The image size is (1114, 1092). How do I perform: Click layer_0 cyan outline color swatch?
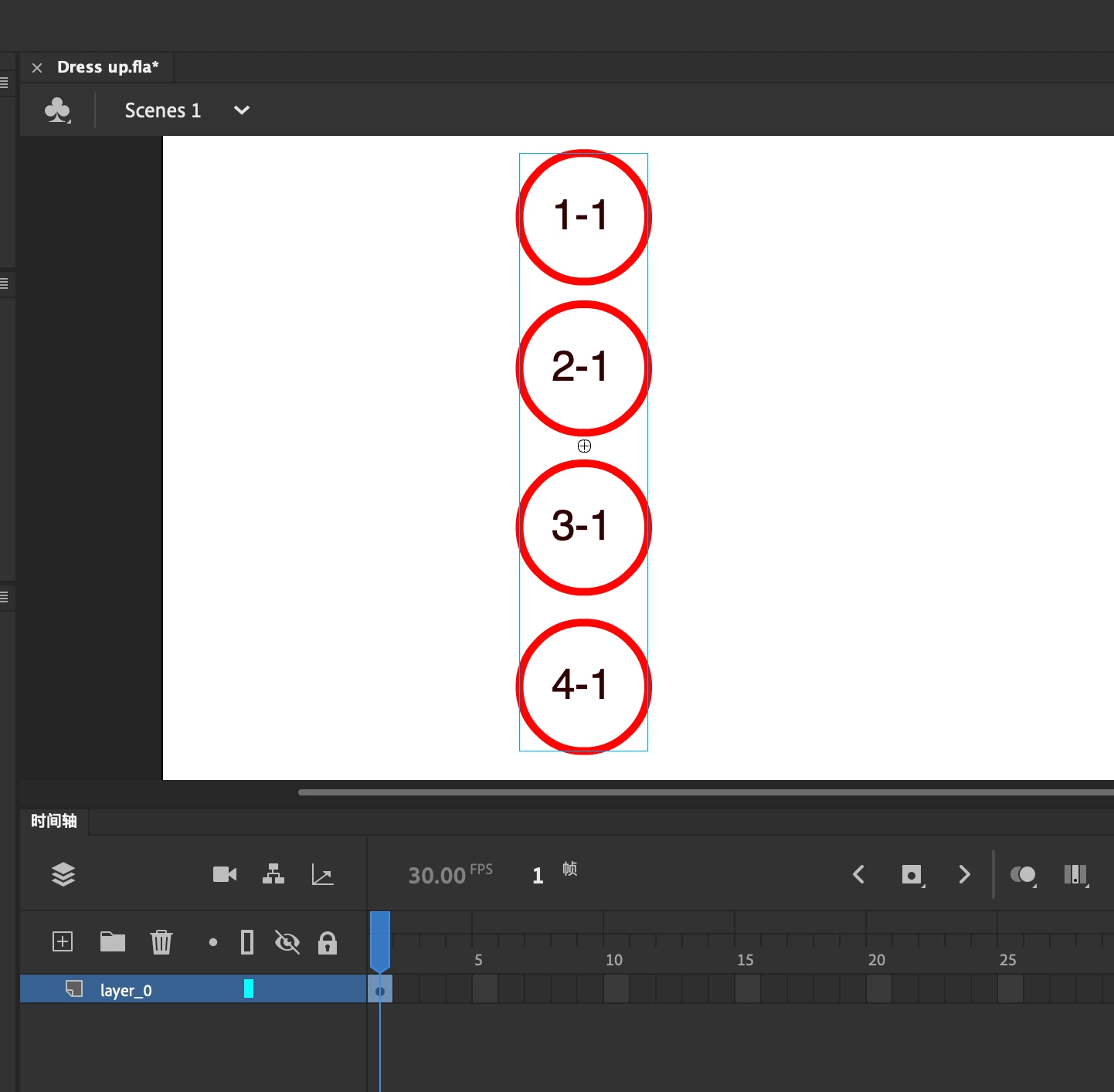click(x=249, y=989)
